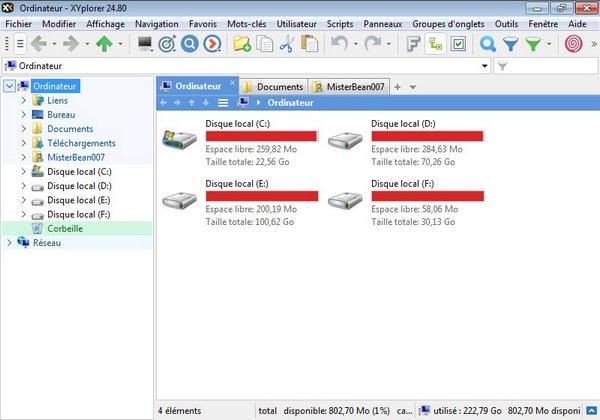This screenshot has width=600, height=420.
Task: Click the Redo arrow icon
Action: coord(372,44)
